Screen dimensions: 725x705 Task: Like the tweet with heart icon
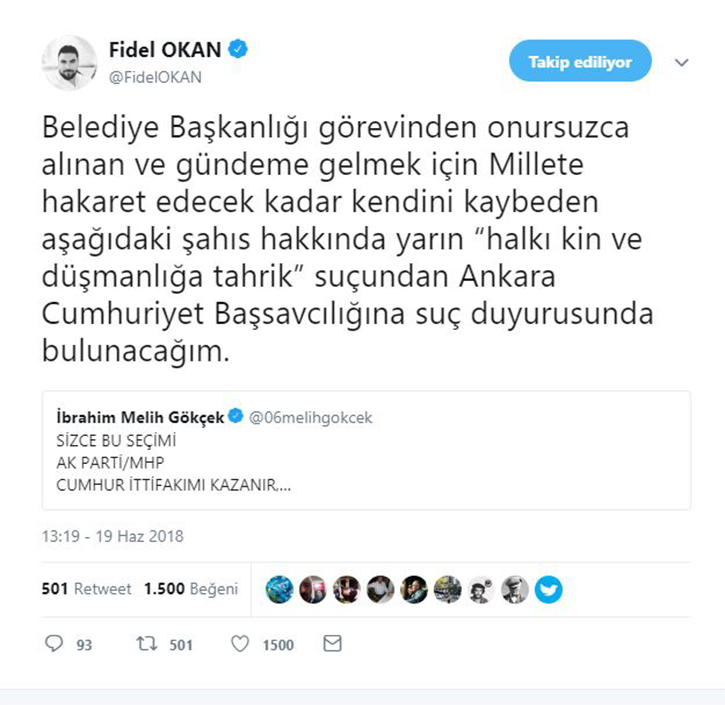coord(240,644)
